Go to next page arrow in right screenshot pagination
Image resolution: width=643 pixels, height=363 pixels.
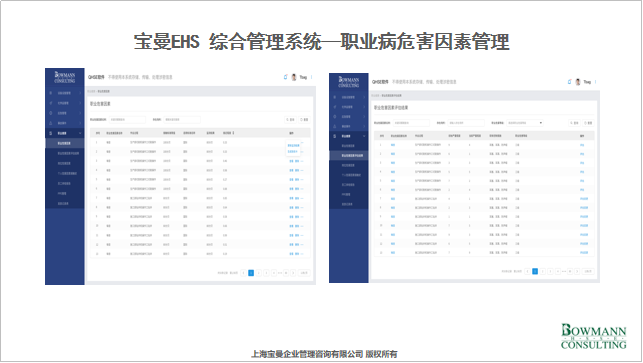(577, 272)
